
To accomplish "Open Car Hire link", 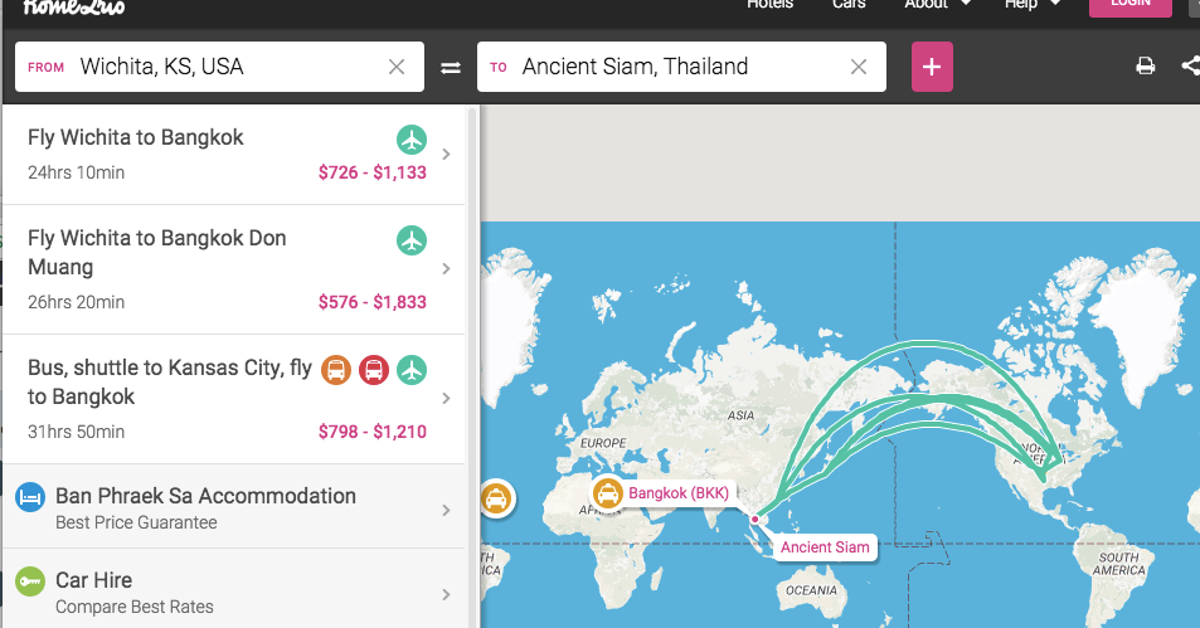I will (234, 590).
